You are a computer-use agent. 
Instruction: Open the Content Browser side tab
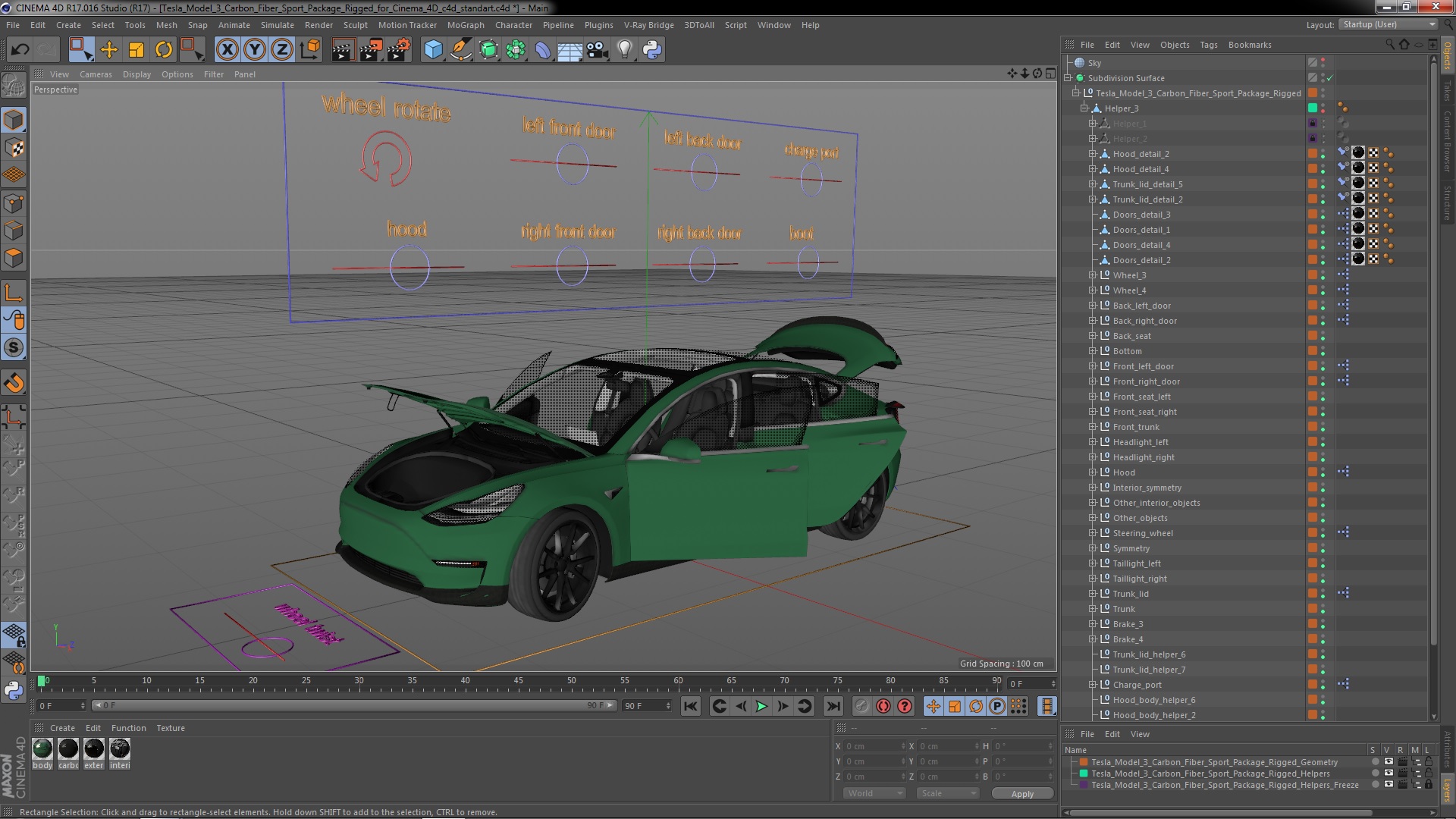[1448, 140]
